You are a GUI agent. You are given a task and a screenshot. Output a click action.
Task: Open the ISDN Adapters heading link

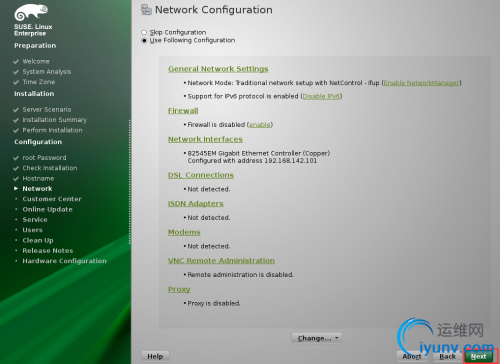point(195,204)
